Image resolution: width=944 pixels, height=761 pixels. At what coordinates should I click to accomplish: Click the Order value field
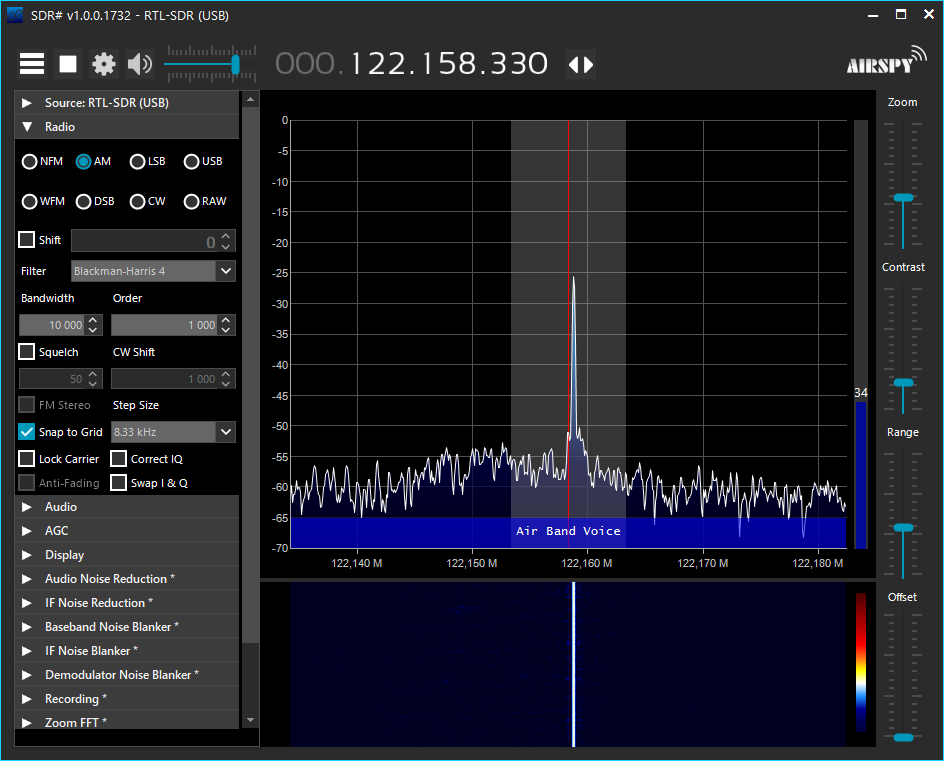(x=164, y=325)
